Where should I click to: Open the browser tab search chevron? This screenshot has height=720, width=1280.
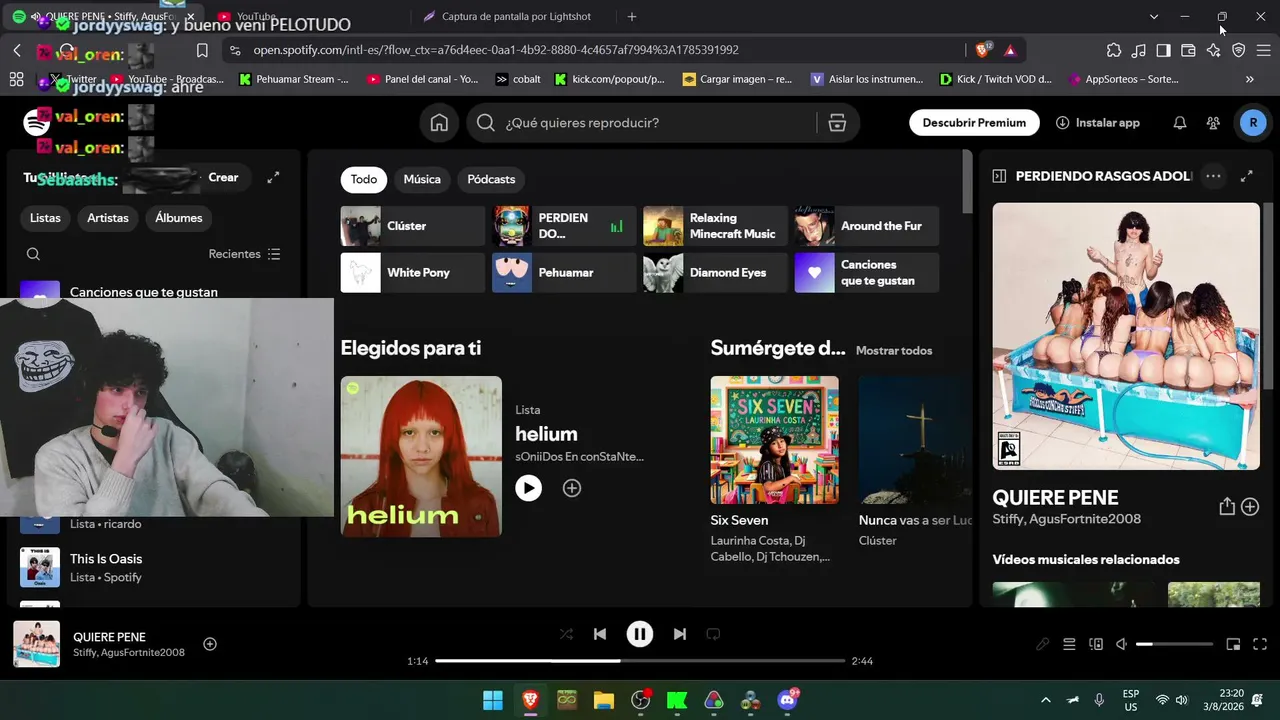[1154, 17]
